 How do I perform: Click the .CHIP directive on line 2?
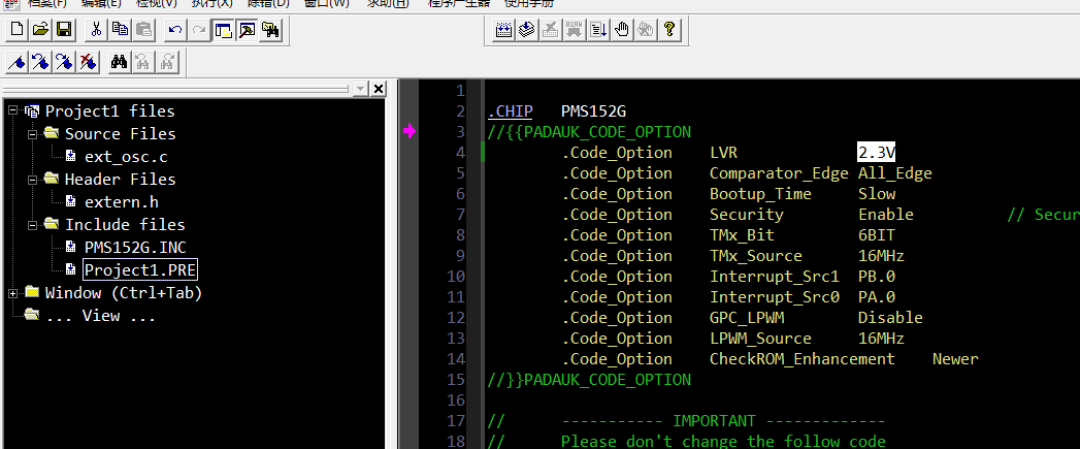click(x=510, y=111)
